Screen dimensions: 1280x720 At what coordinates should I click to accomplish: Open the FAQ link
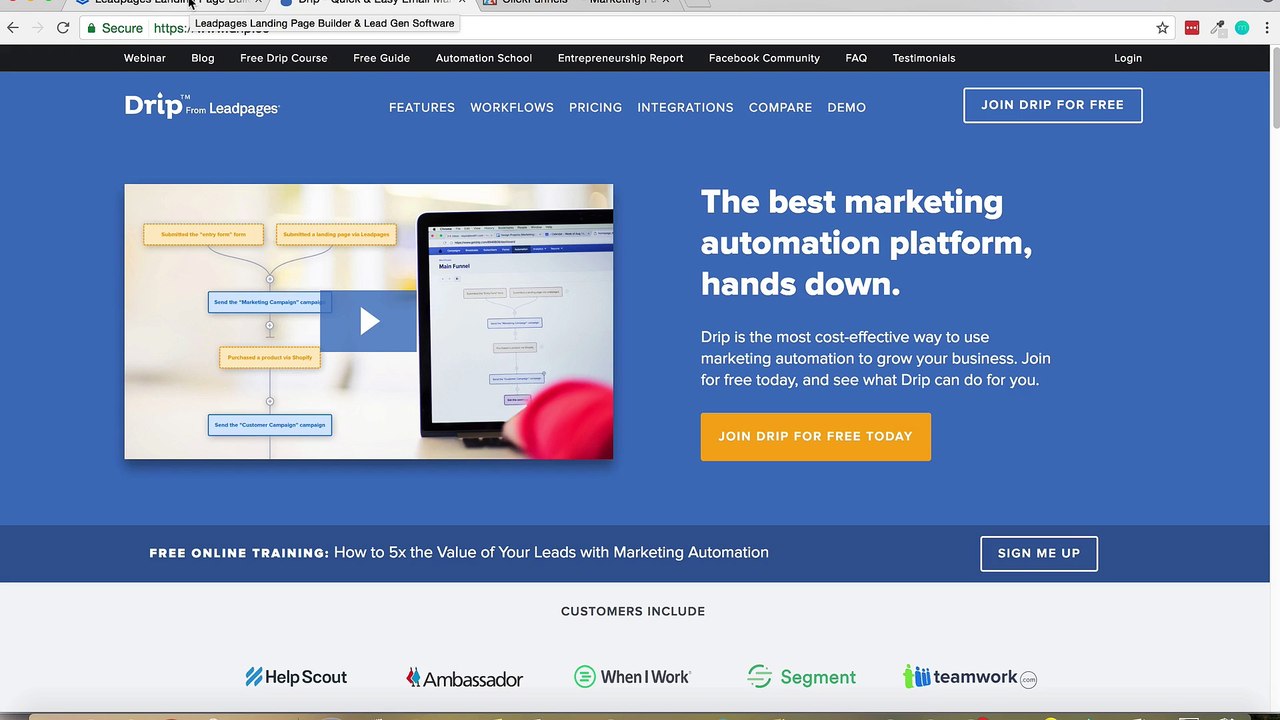pyautogui.click(x=856, y=58)
